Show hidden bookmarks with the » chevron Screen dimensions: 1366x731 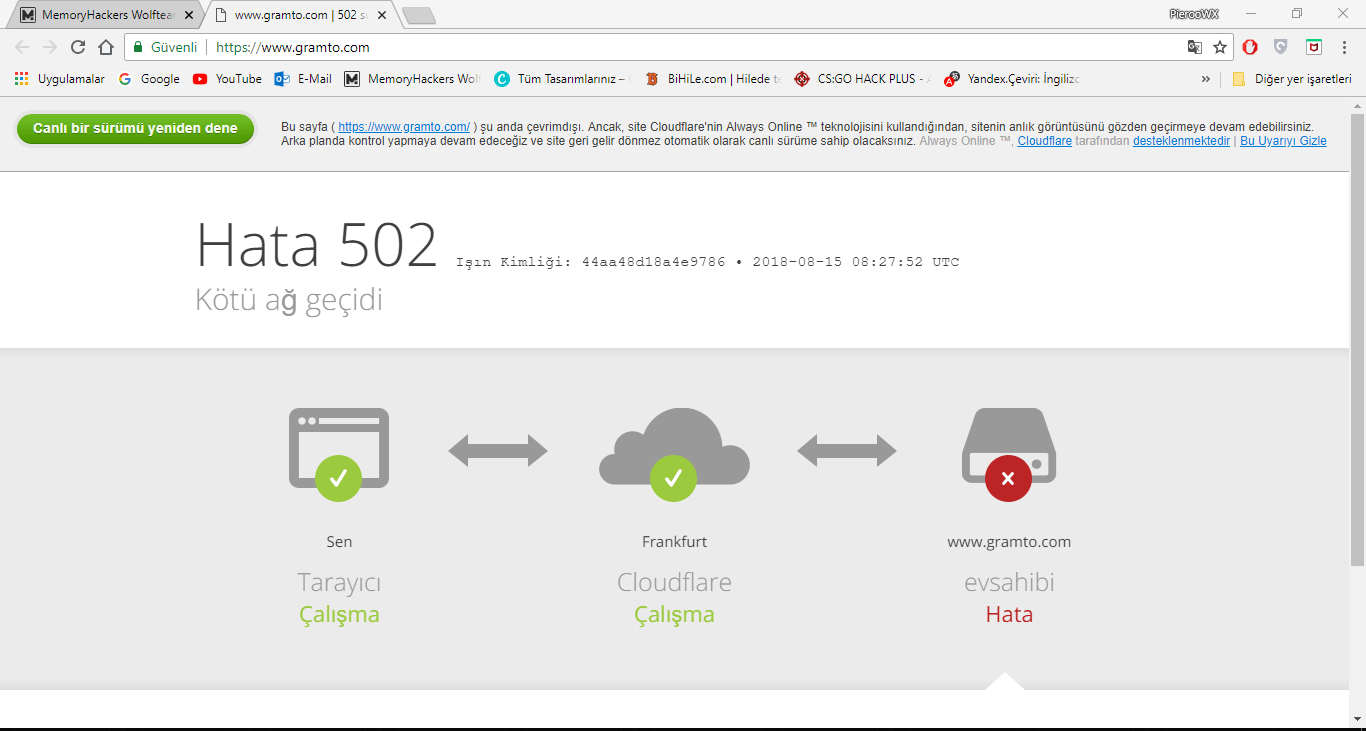(1206, 79)
